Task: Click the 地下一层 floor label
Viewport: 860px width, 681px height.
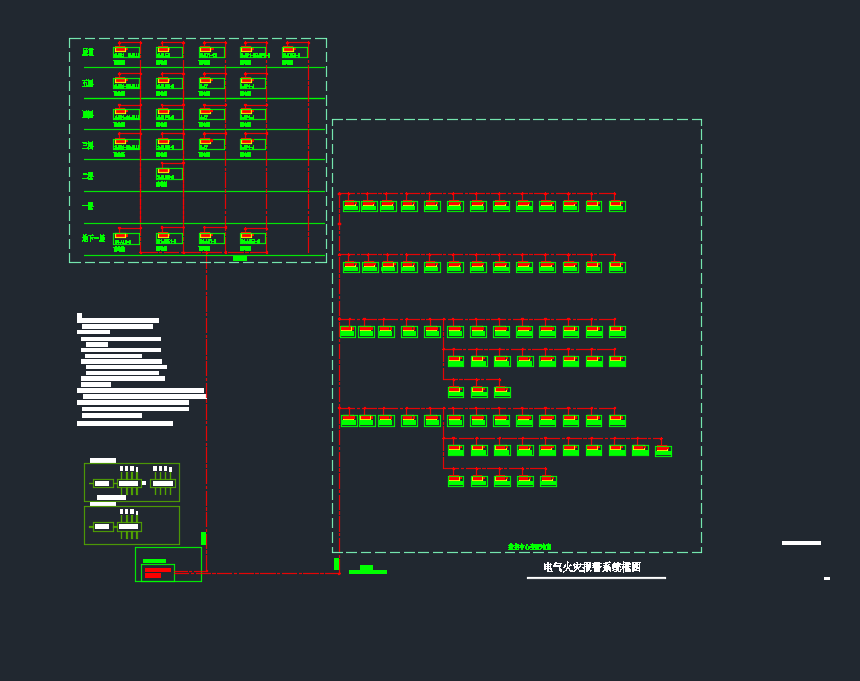Action: [x=93, y=238]
